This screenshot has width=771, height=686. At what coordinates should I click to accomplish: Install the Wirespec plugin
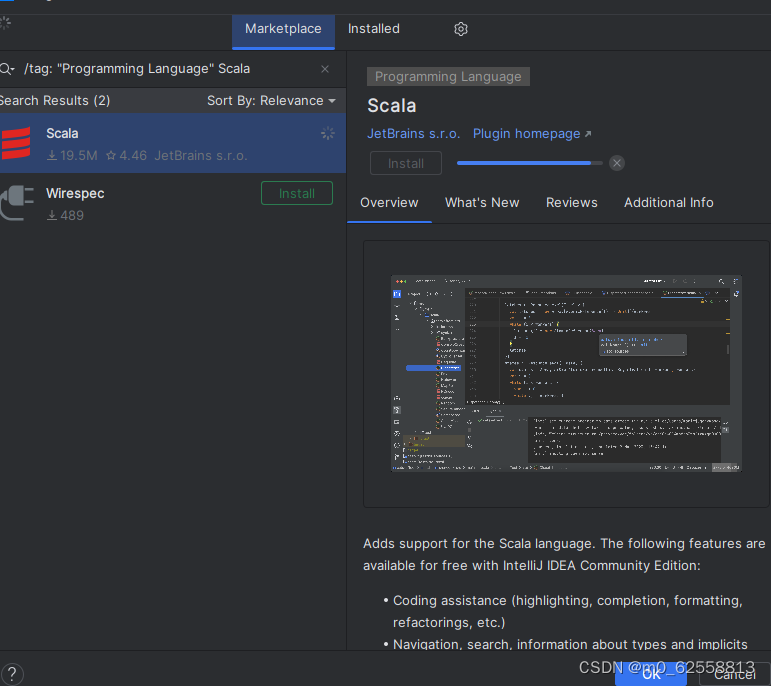297,193
